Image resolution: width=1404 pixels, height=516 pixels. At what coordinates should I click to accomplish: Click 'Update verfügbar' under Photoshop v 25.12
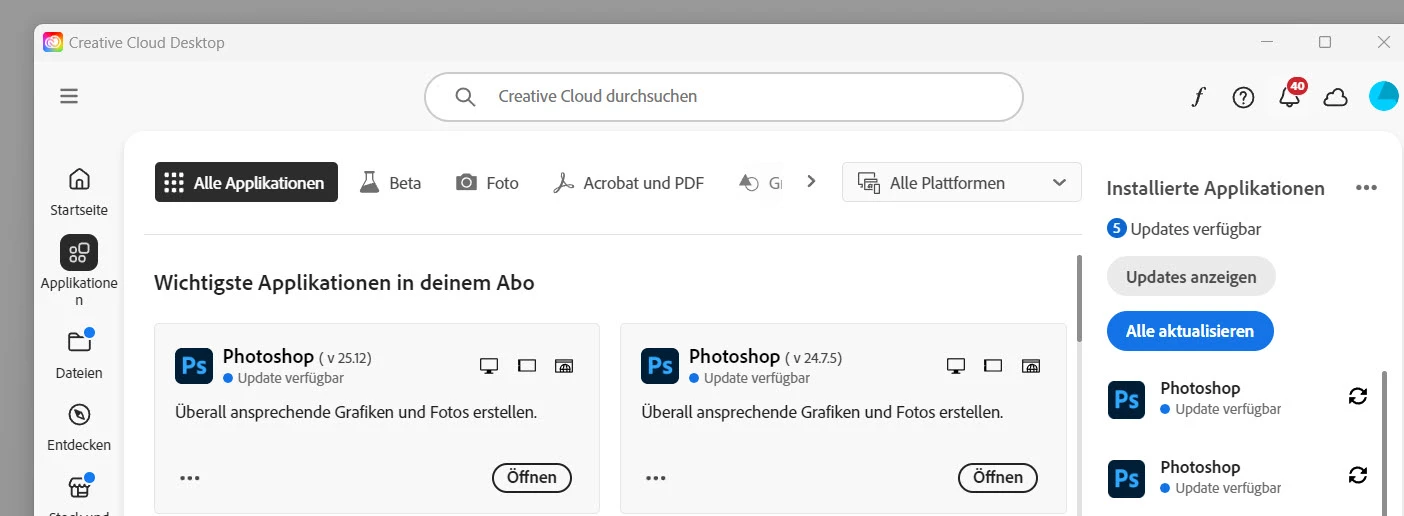pos(283,378)
